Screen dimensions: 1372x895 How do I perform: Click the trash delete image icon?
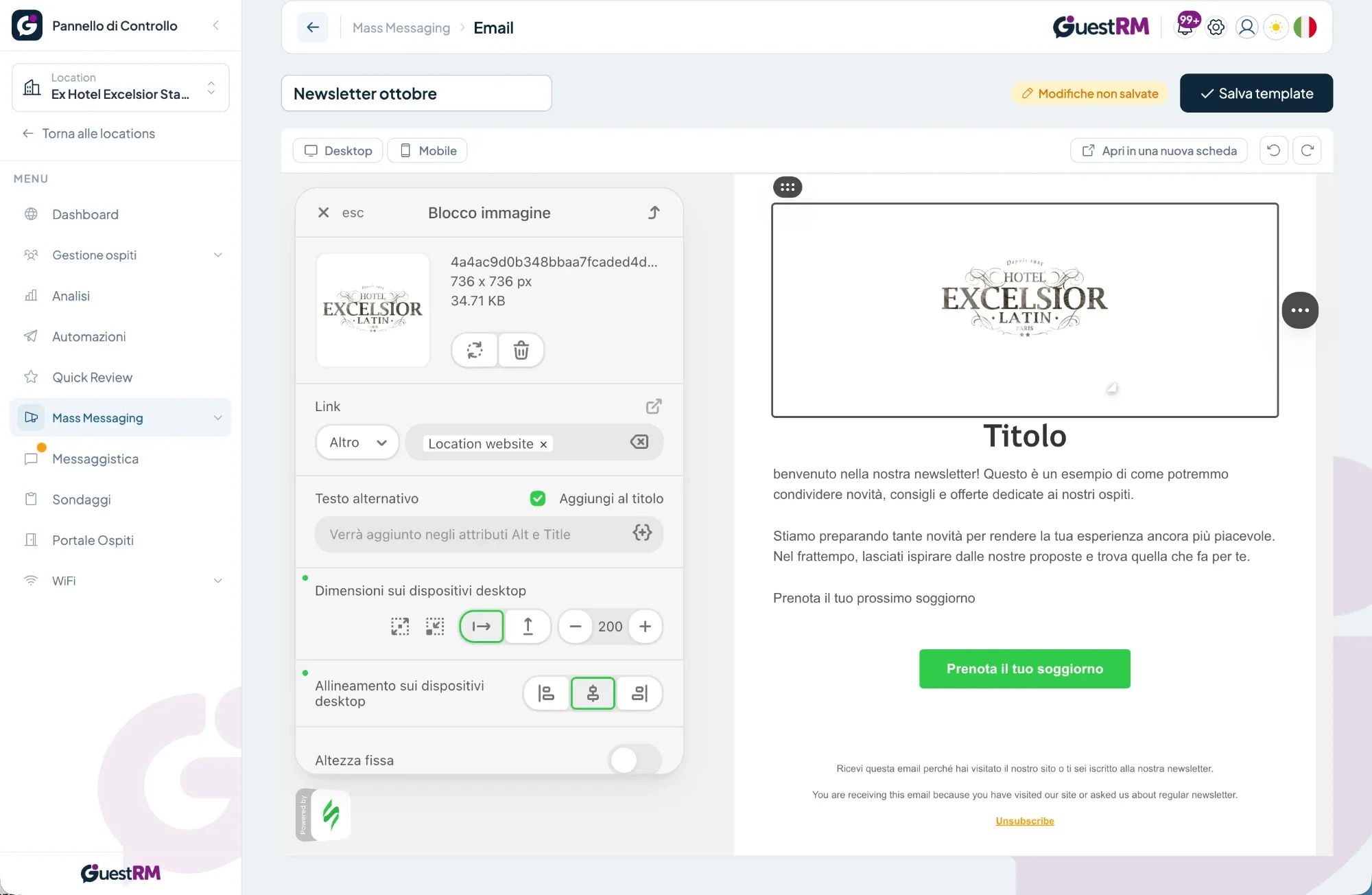click(521, 350)
